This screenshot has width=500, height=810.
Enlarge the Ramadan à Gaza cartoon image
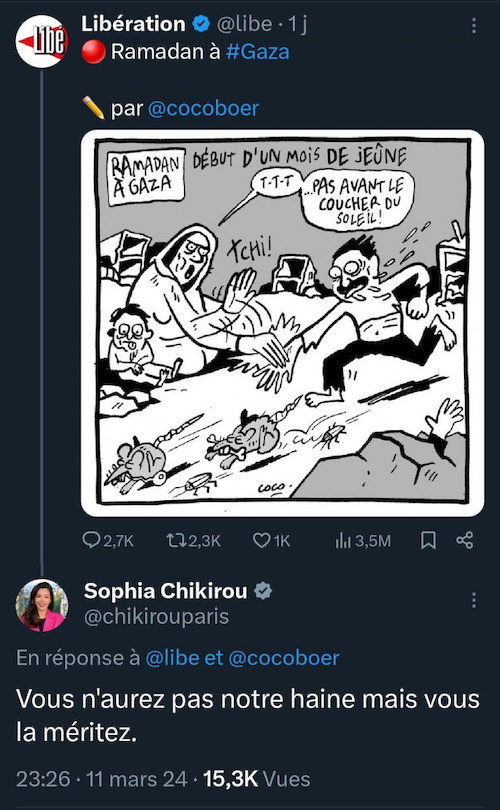click(283, 323)
